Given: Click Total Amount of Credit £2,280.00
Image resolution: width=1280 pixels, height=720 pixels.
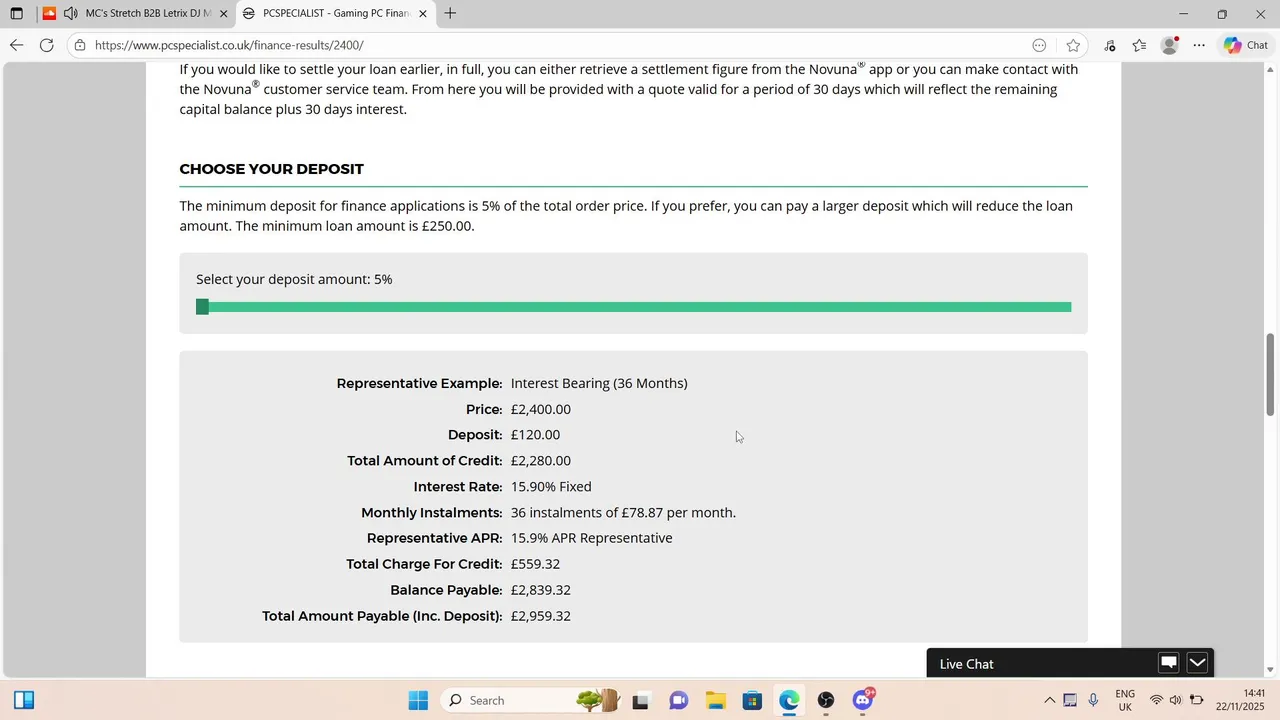Looking at the screenshot, I should [x=540, y=461].
